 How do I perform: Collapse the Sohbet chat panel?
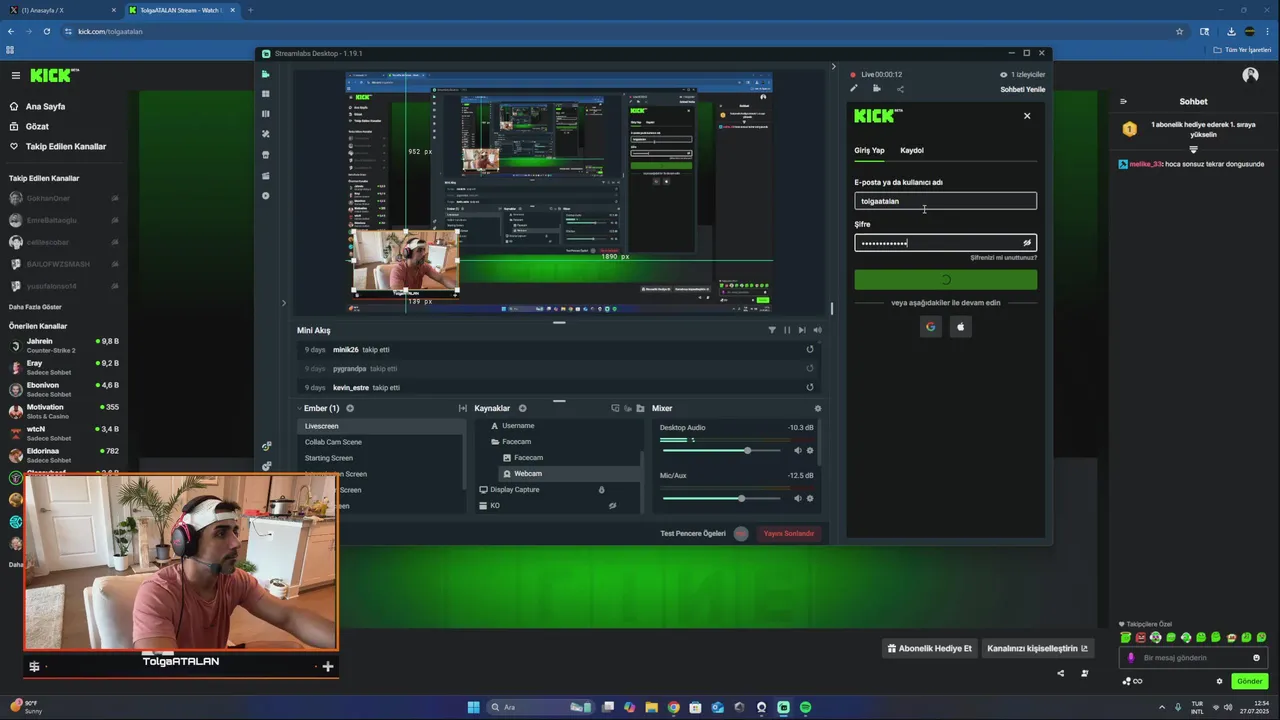click(x=1123, y=101)
